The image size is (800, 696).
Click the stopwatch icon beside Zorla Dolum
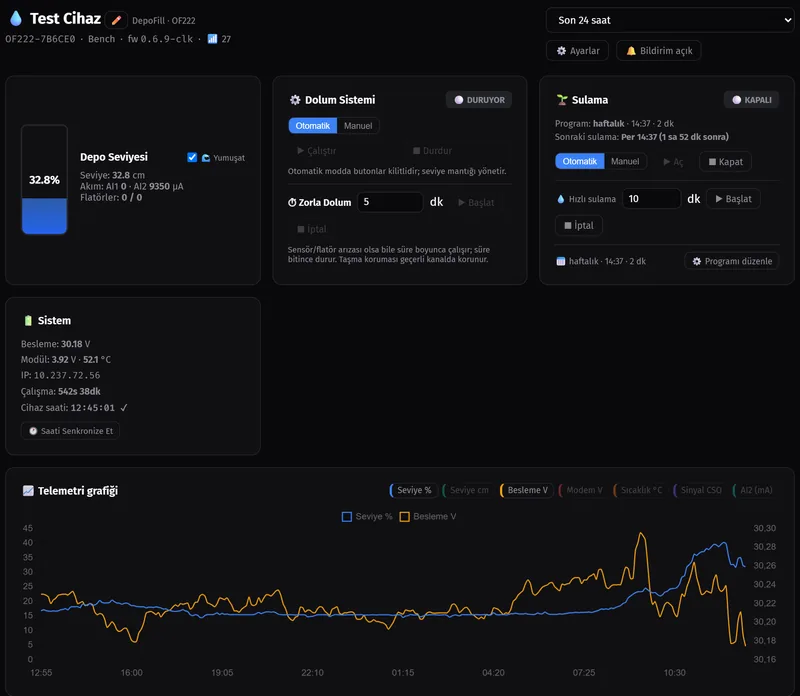(x=292, y=203)
